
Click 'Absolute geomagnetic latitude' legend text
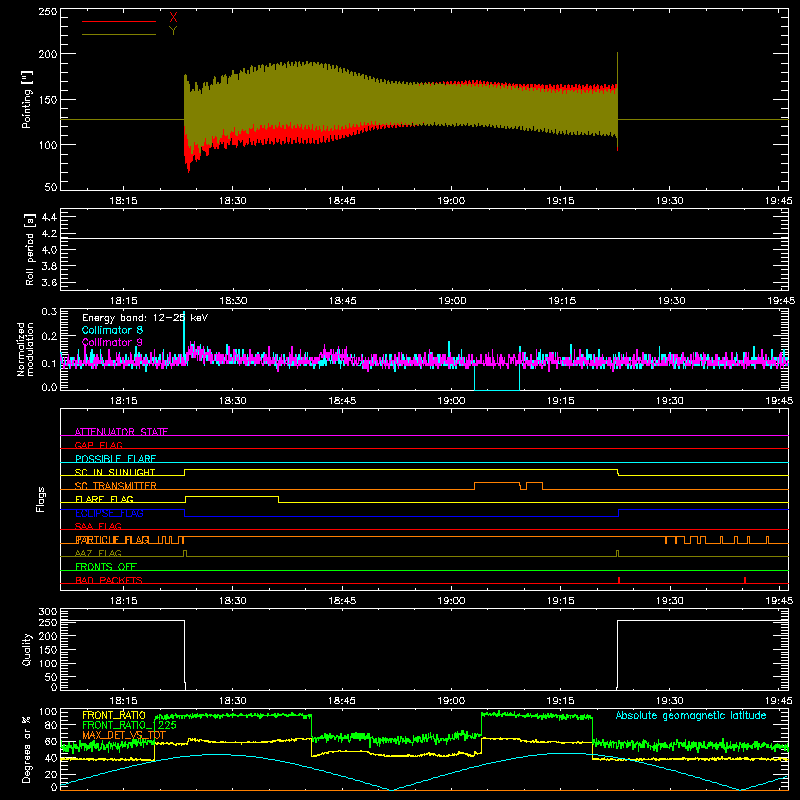(691, 715)
